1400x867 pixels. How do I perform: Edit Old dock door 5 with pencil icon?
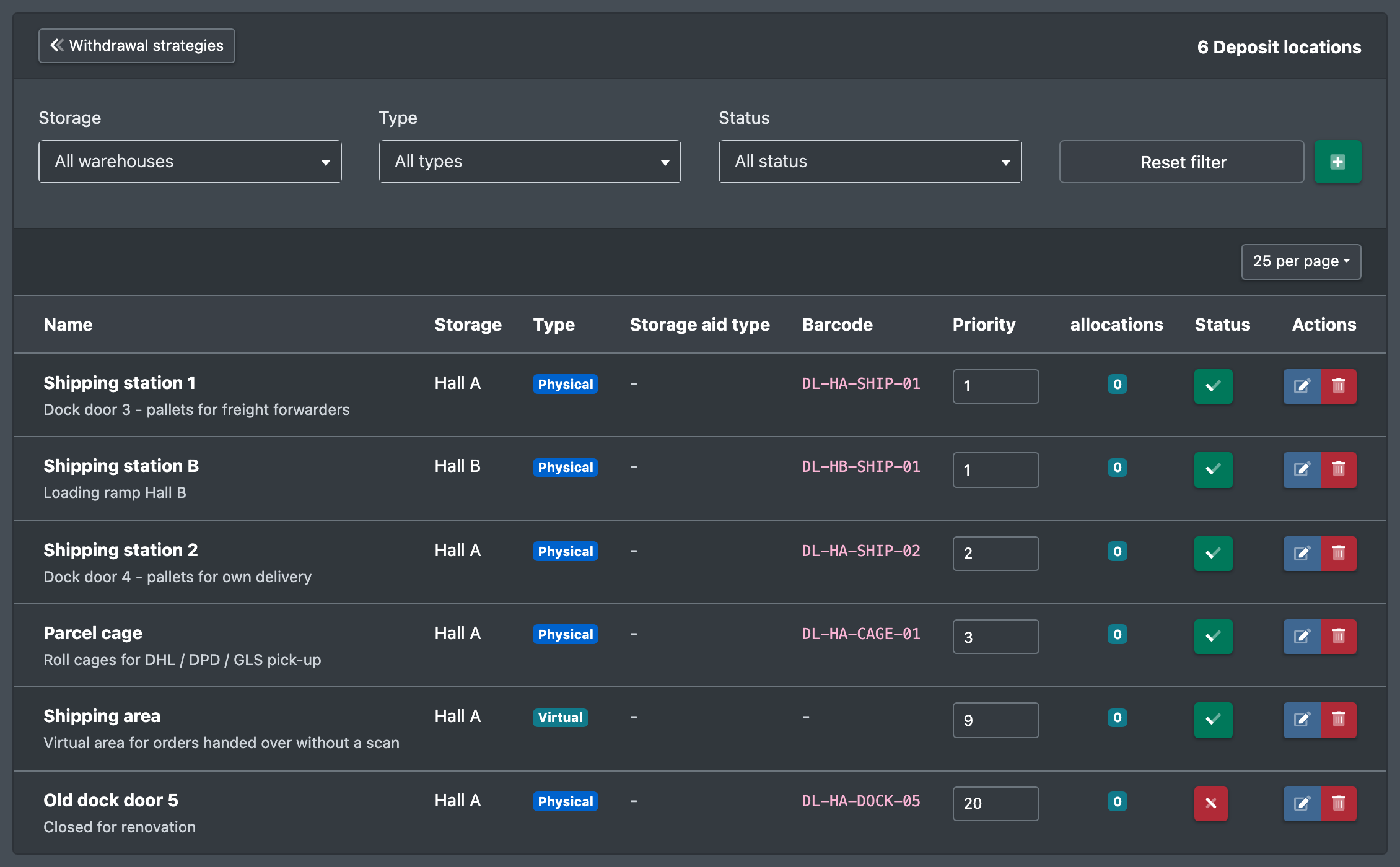1302,804
